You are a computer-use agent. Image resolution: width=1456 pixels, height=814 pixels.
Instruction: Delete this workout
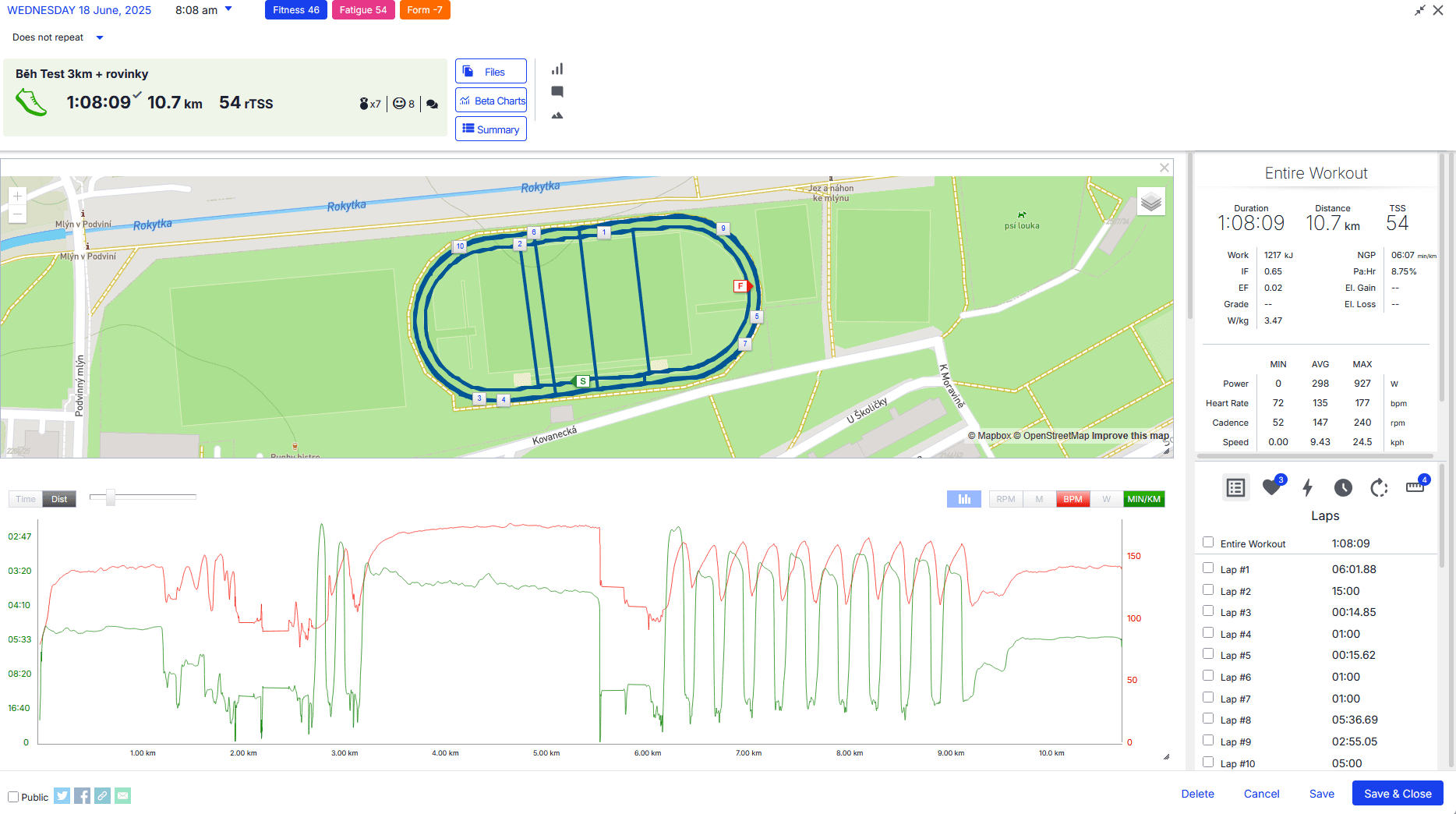coord(1197,794)
